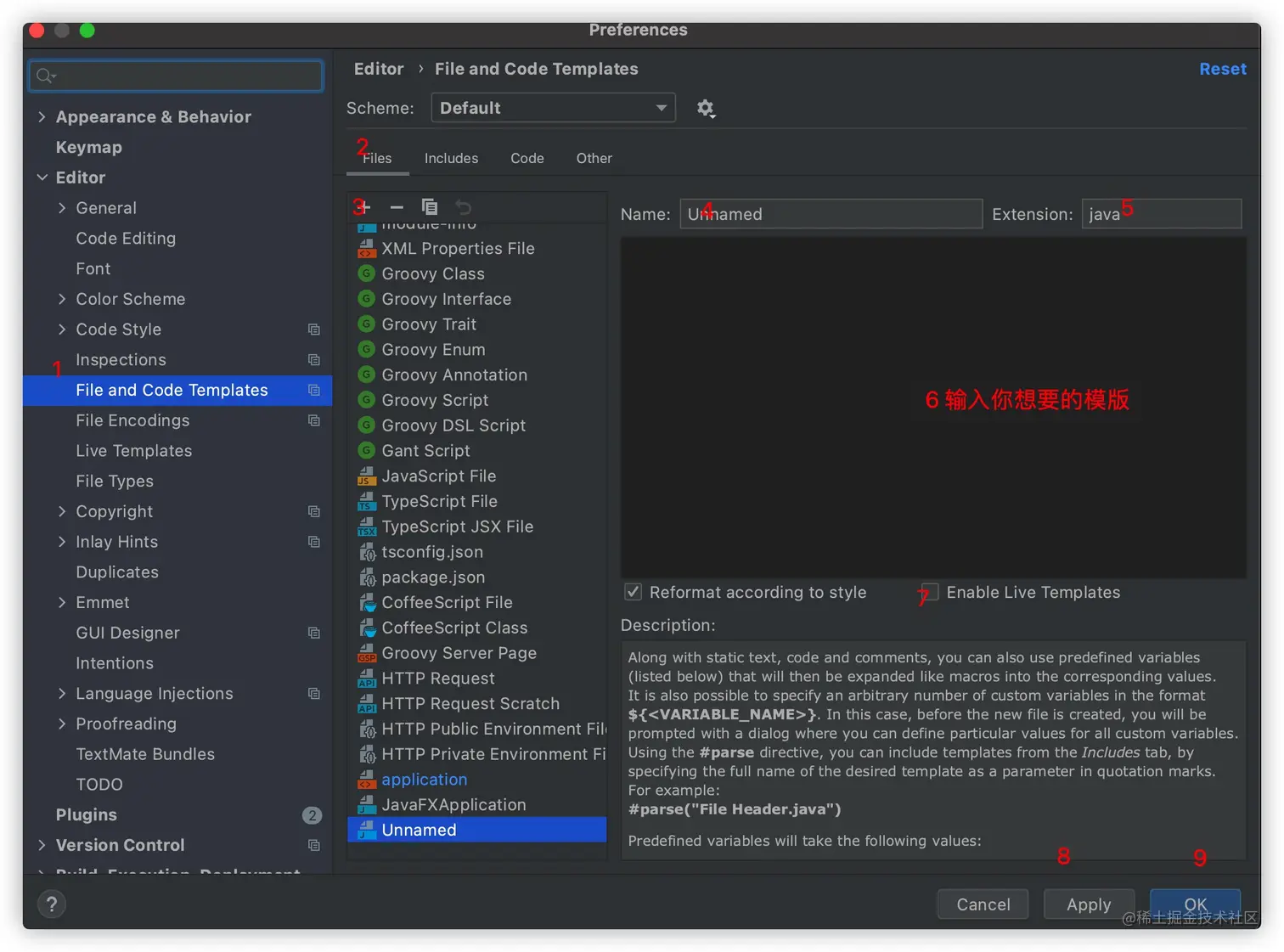Click inside the template editor area
Screen dimensions: 1284x952
[x=933, y=408]
